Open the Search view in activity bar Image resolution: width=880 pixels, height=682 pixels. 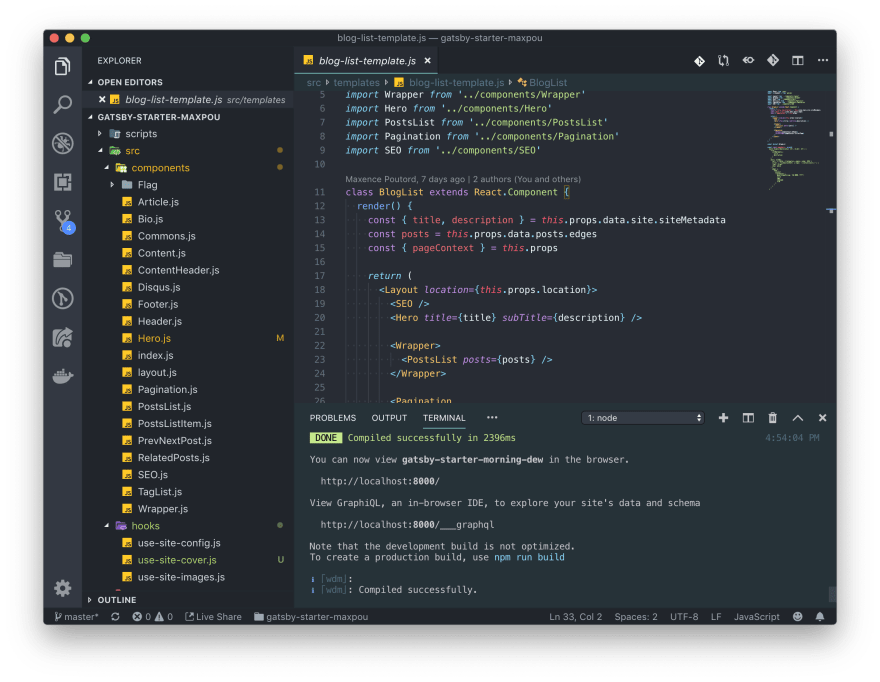(x=62, y=104)
